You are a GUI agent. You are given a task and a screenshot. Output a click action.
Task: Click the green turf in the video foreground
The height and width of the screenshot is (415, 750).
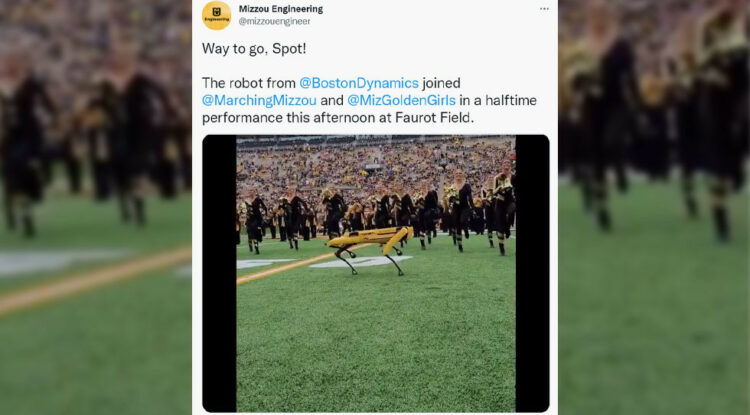coord(380,340)
